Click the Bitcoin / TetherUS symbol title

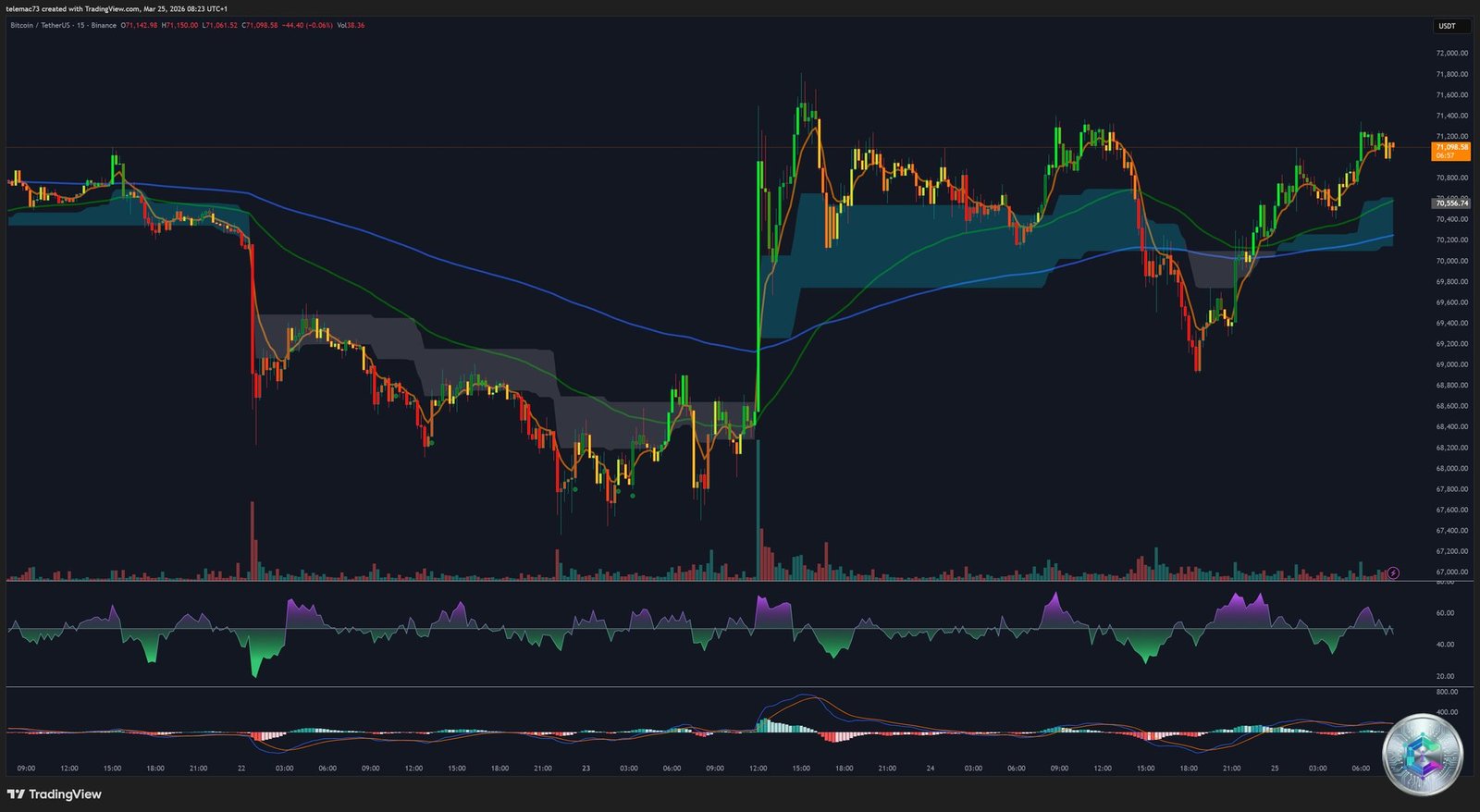(63, 25)
